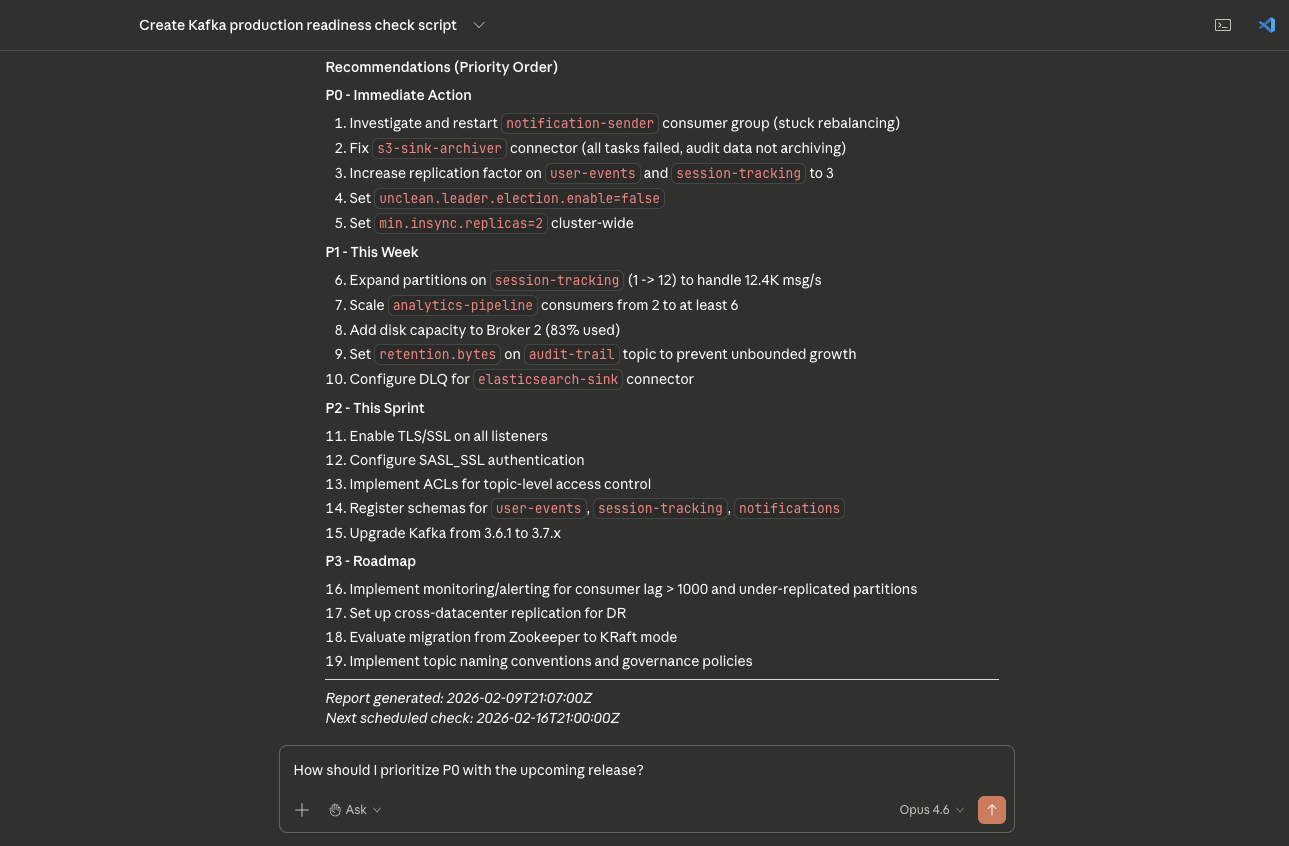Viewport: 1289px width, 846px height.
Task: Click the blue VS Code icon
Action: (1266, 24)
